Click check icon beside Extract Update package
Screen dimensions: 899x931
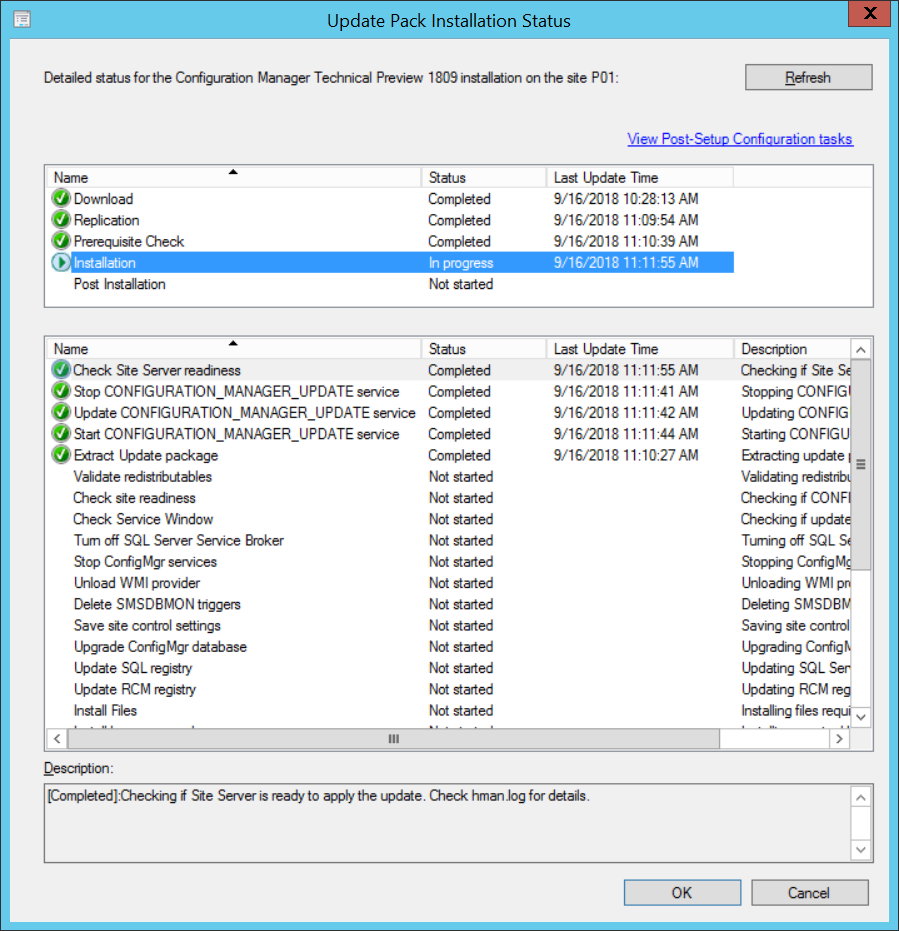pyautogui.click(x=61, y=455)
